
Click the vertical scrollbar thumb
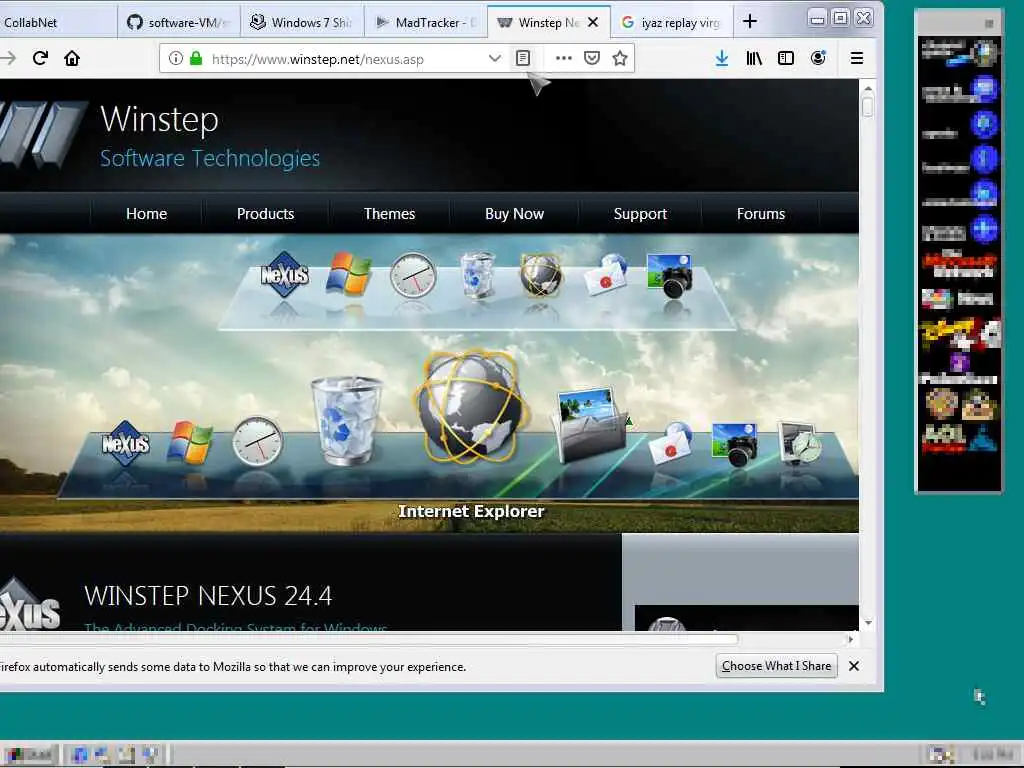pos(868,106)
